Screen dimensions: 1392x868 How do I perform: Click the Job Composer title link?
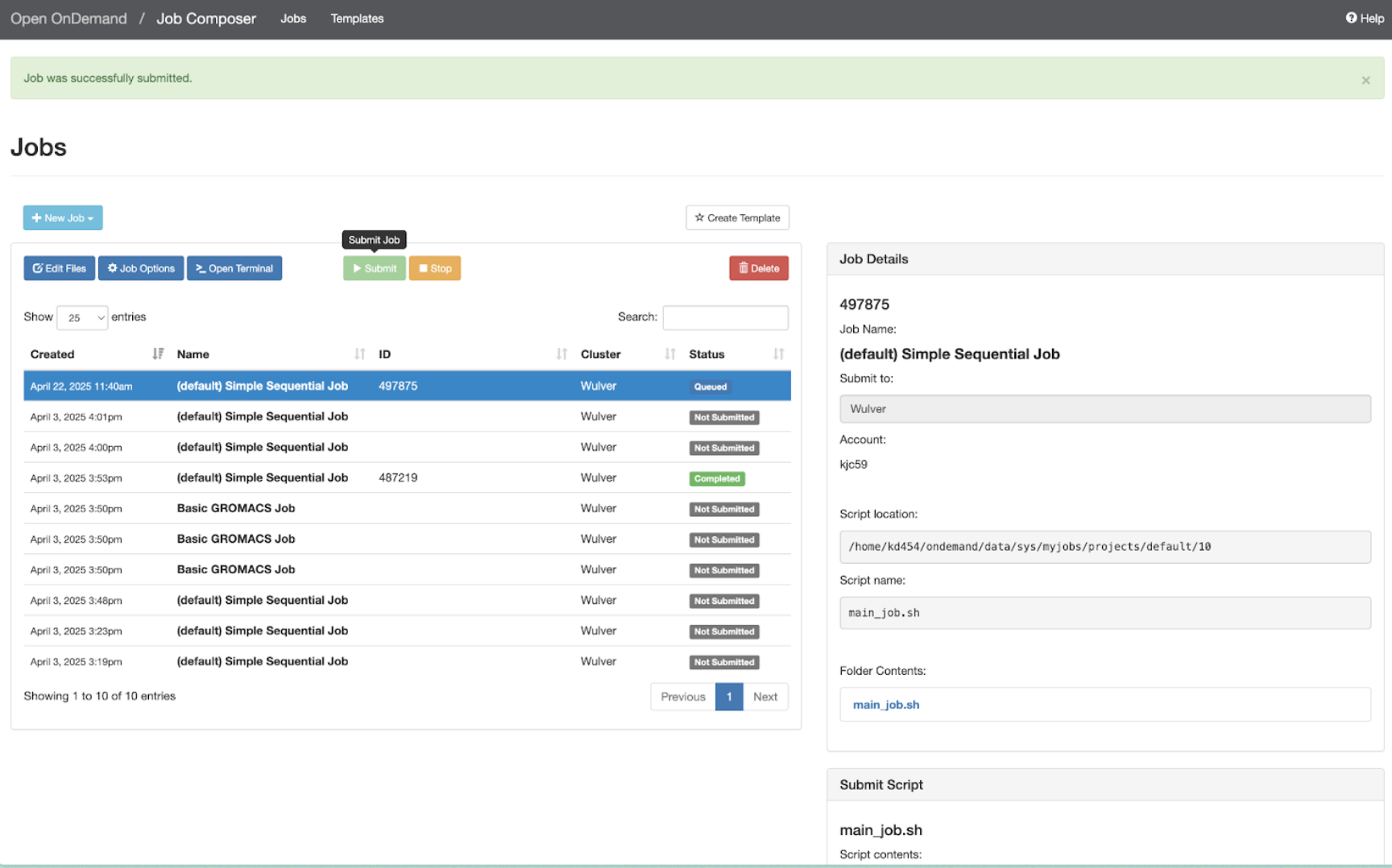(x=206, y=19)
